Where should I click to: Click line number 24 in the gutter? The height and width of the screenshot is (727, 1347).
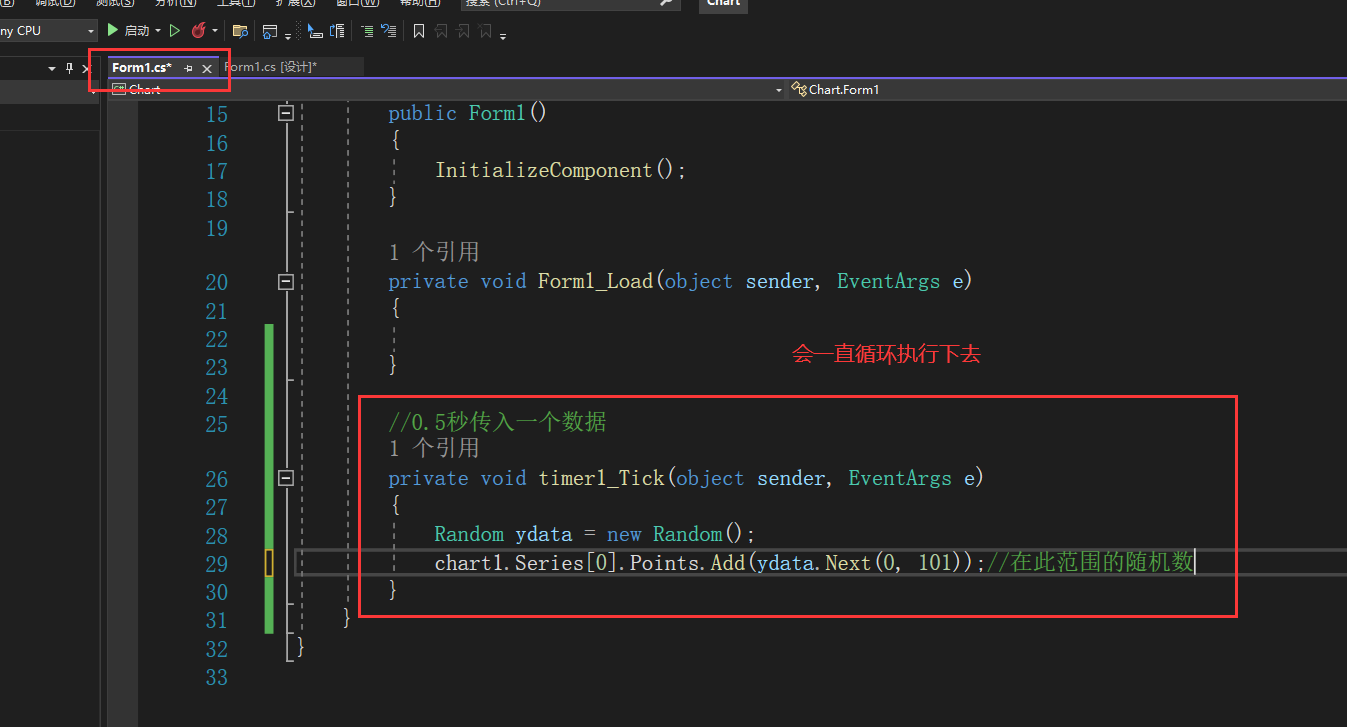point(217,396)
